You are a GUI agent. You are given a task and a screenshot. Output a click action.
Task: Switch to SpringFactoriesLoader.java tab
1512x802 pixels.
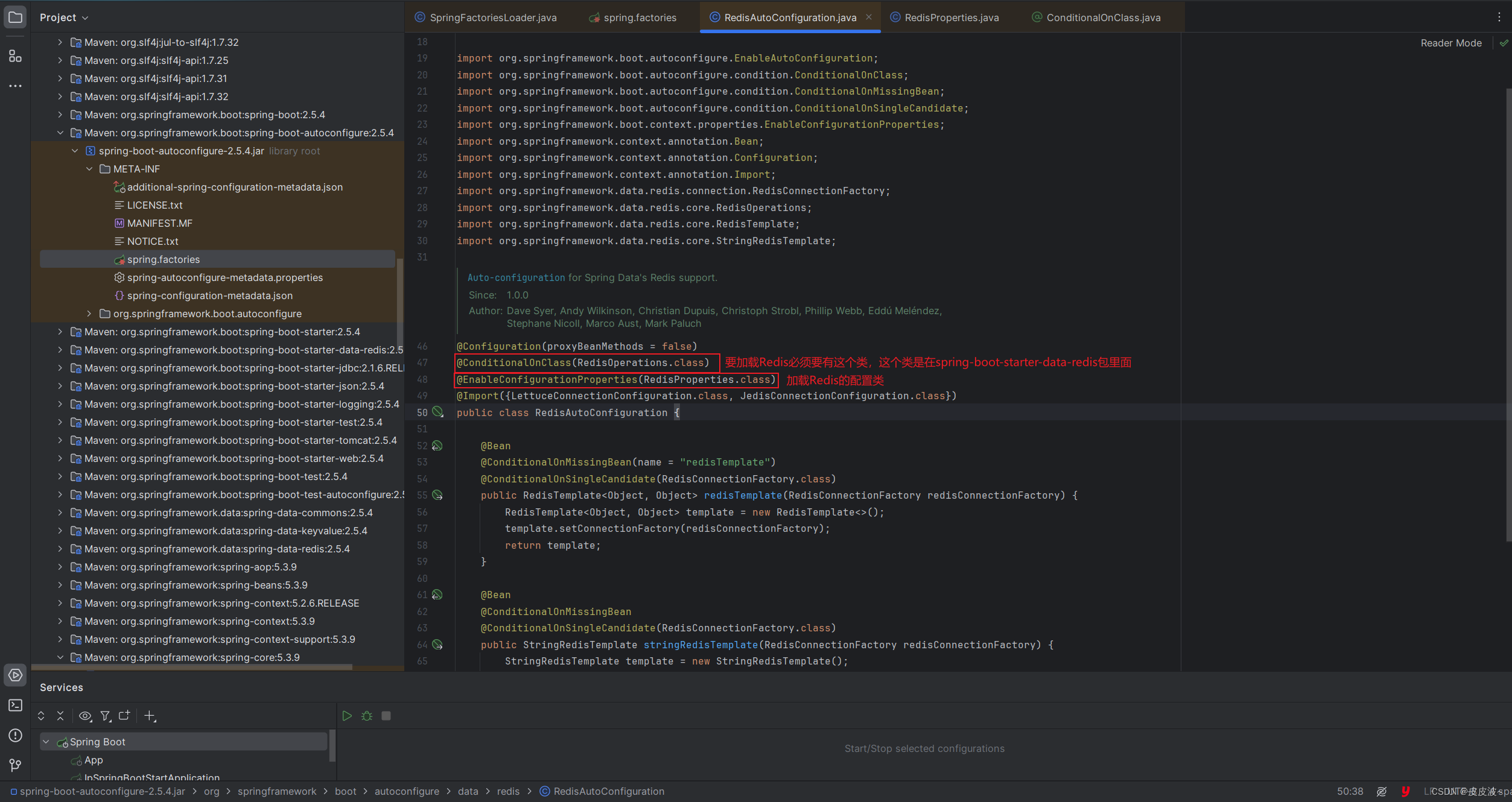[x=486, y=17]
